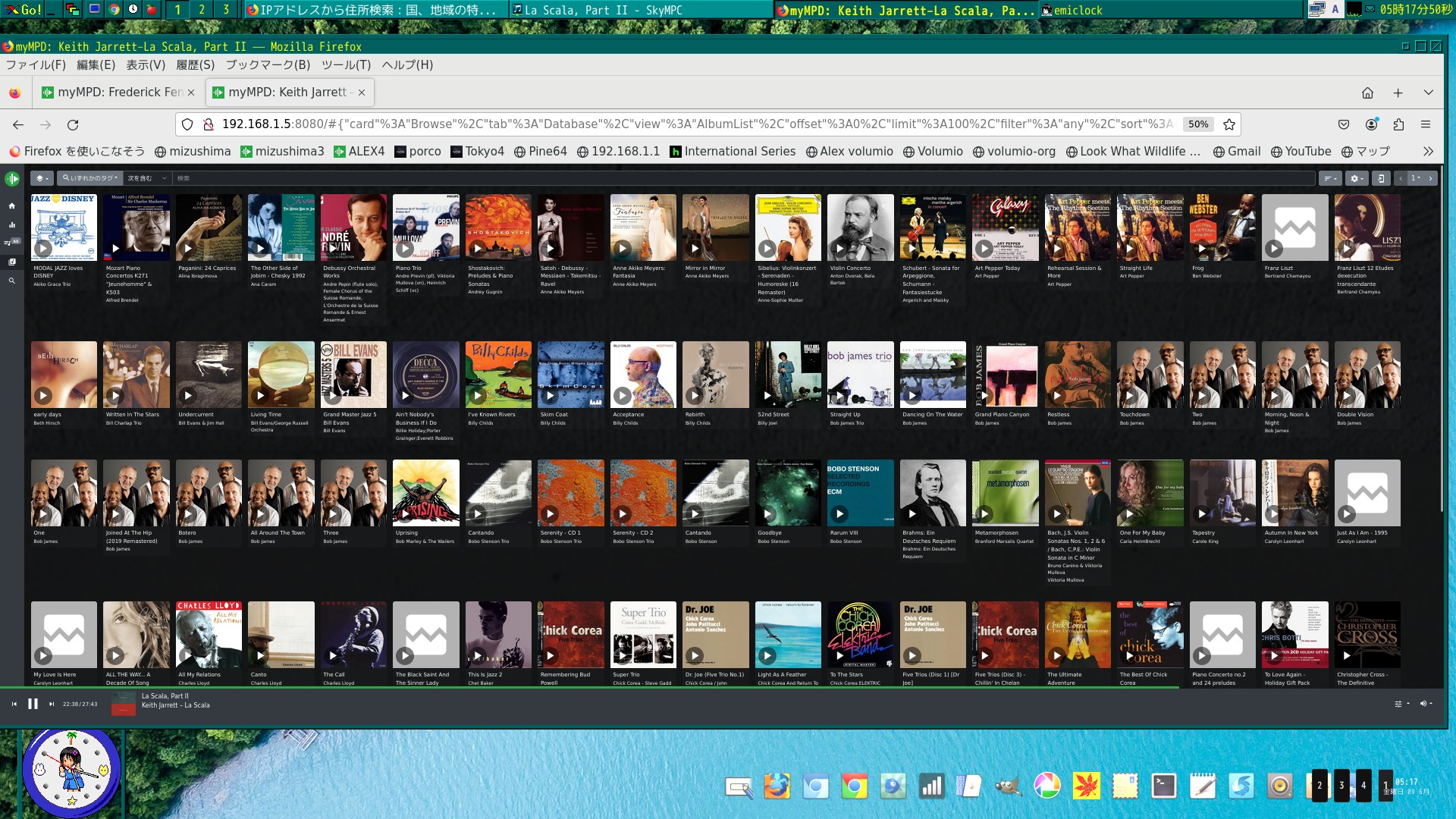Open the queue settings icon in the playback bar
Viewport: 1456px width, 819px height.
[1398, 704]
